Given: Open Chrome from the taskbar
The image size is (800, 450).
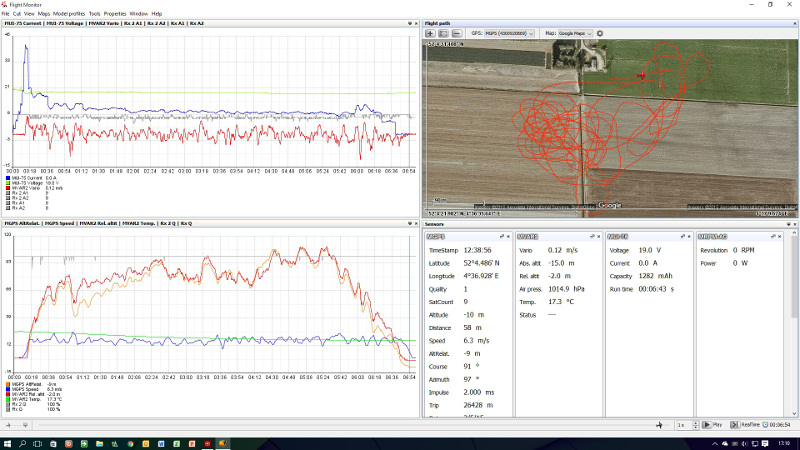Looking at the screenshot, I should [x=130, y=444].
